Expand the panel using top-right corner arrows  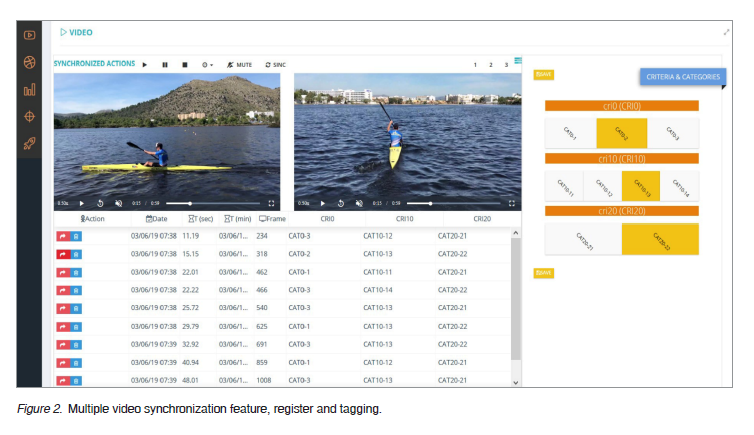[727, 32]
